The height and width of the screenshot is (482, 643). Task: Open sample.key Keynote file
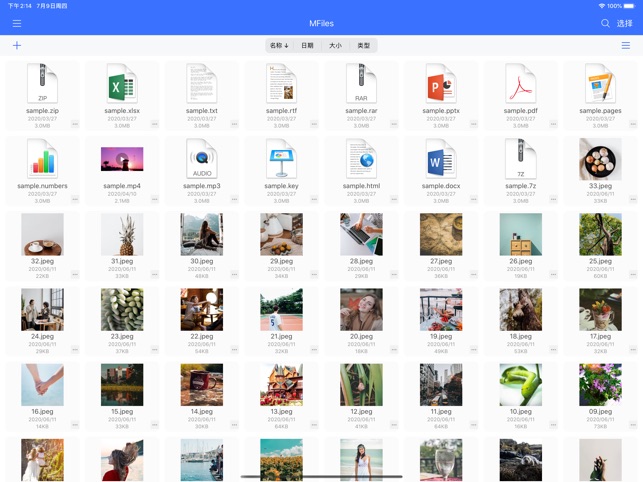[x=281, y=160]
